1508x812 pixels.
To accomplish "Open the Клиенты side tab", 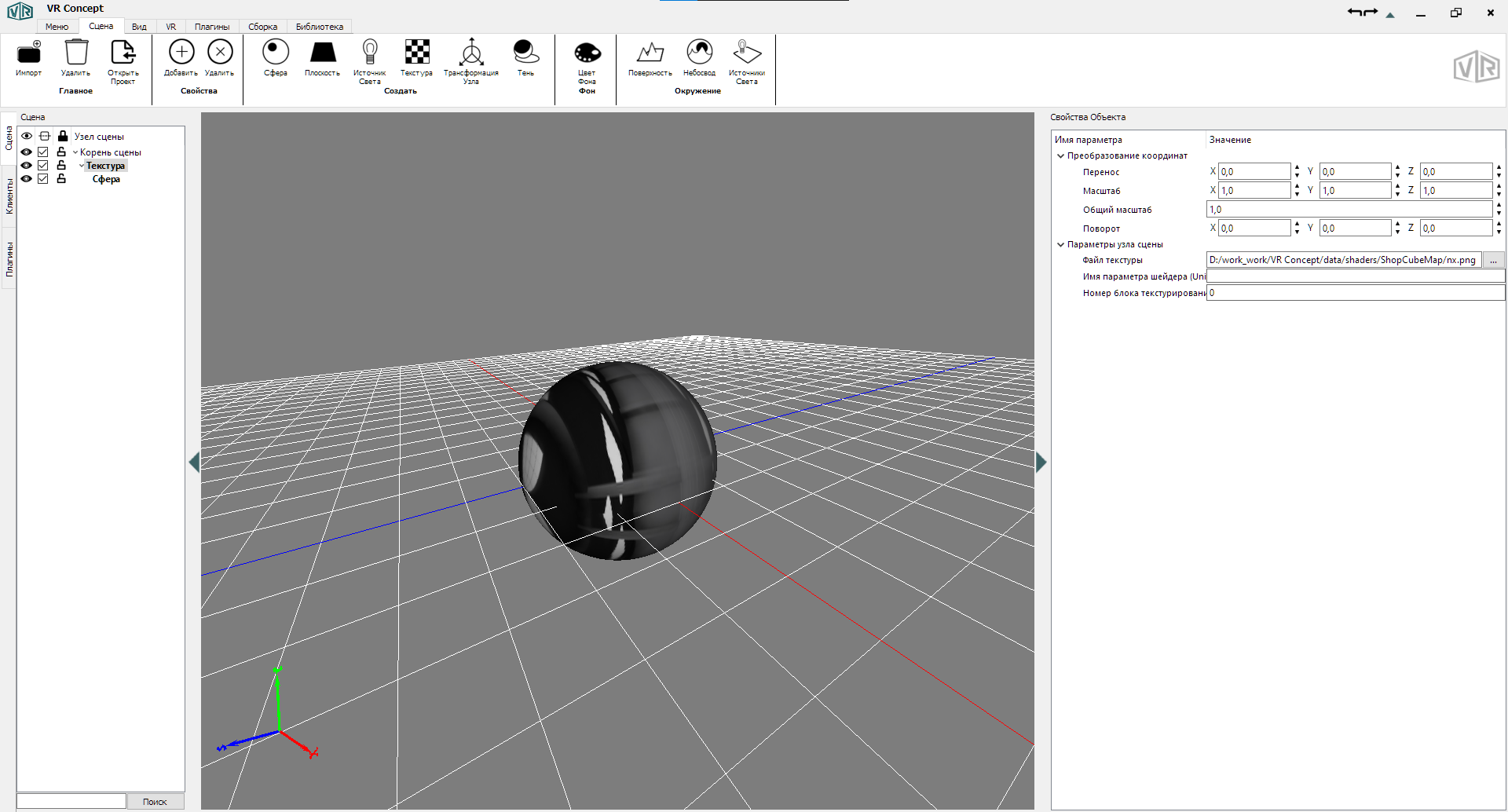I will pos(9,196).
